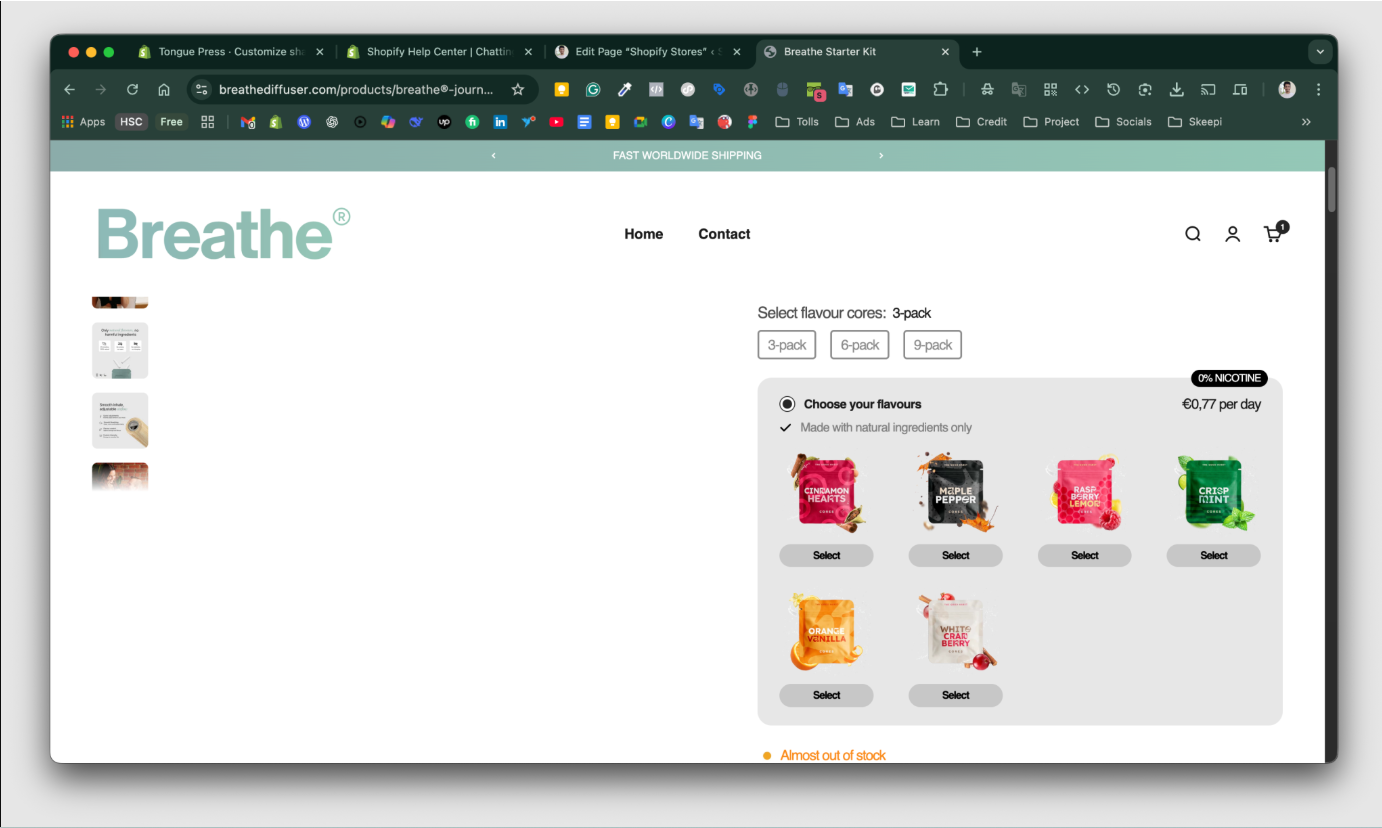Expand the Skeepi bookmarks folder
Image resolution: width=1382 pixels, height=828 pixels.
click(1195, 122)
